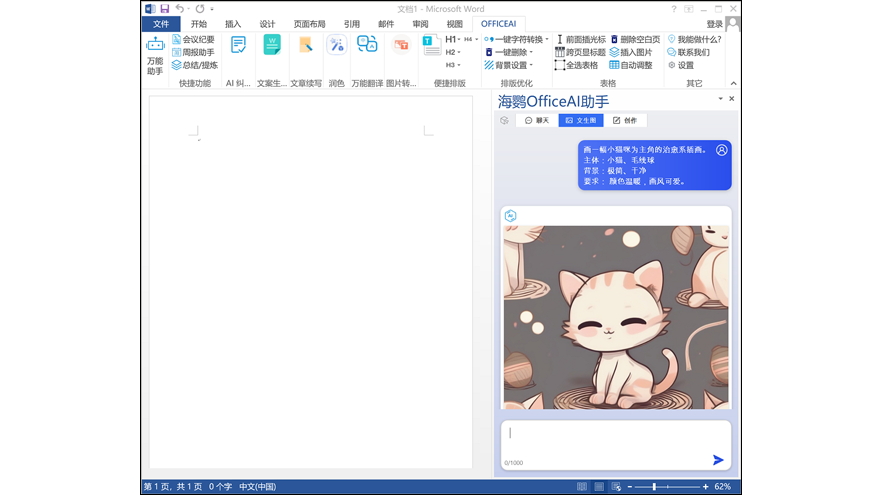This screenshot has height=495, width=881.
Task: Select the 文生图 mode tab
Action: (580, 120)
